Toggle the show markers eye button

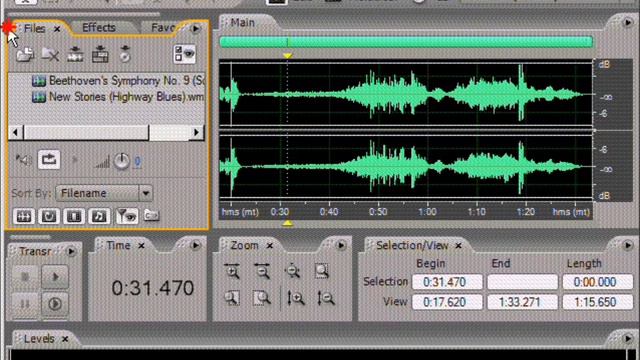[127, 216]
